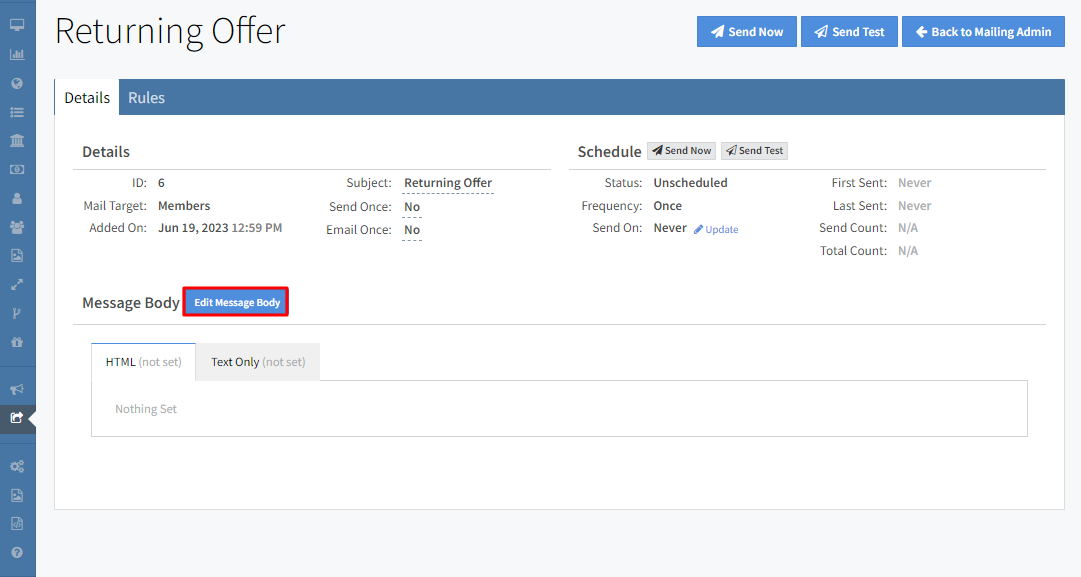Open the gears settings sidebar icon
Image resolution: width=1081 pixels, height=577 pixels.
click(17, 466)
